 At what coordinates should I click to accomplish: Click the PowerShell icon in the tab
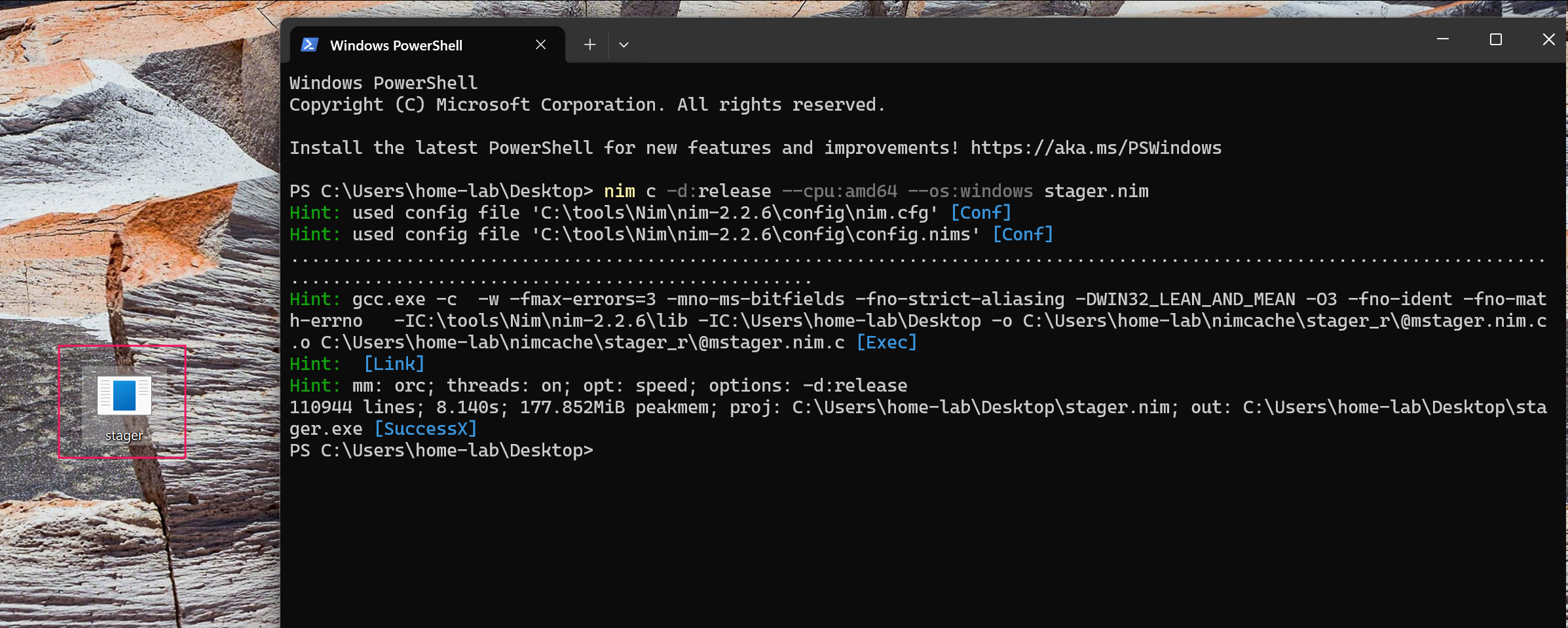click(310, 45)
